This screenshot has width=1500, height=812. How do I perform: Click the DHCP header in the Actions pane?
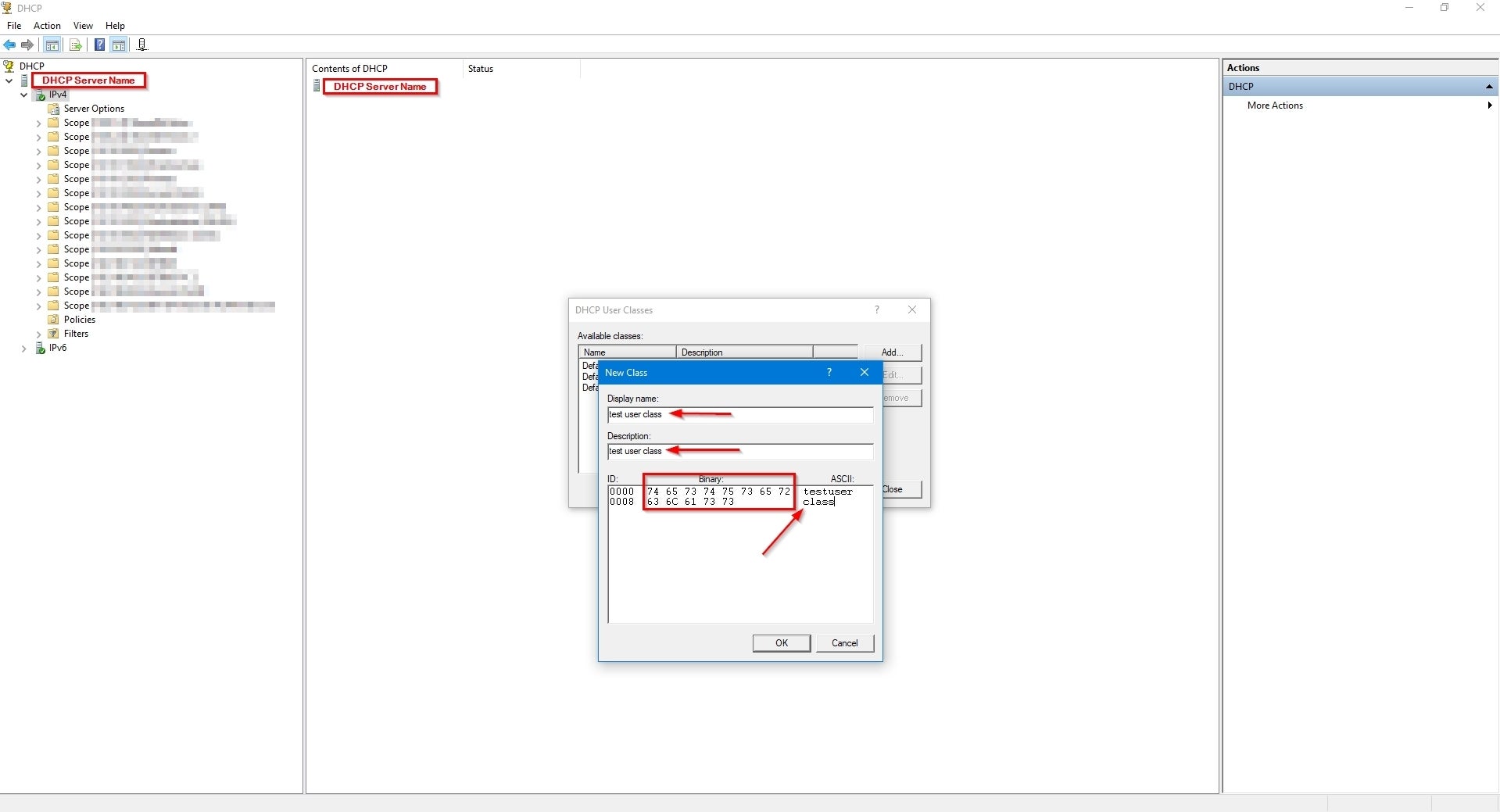(x=1360, y=87)
